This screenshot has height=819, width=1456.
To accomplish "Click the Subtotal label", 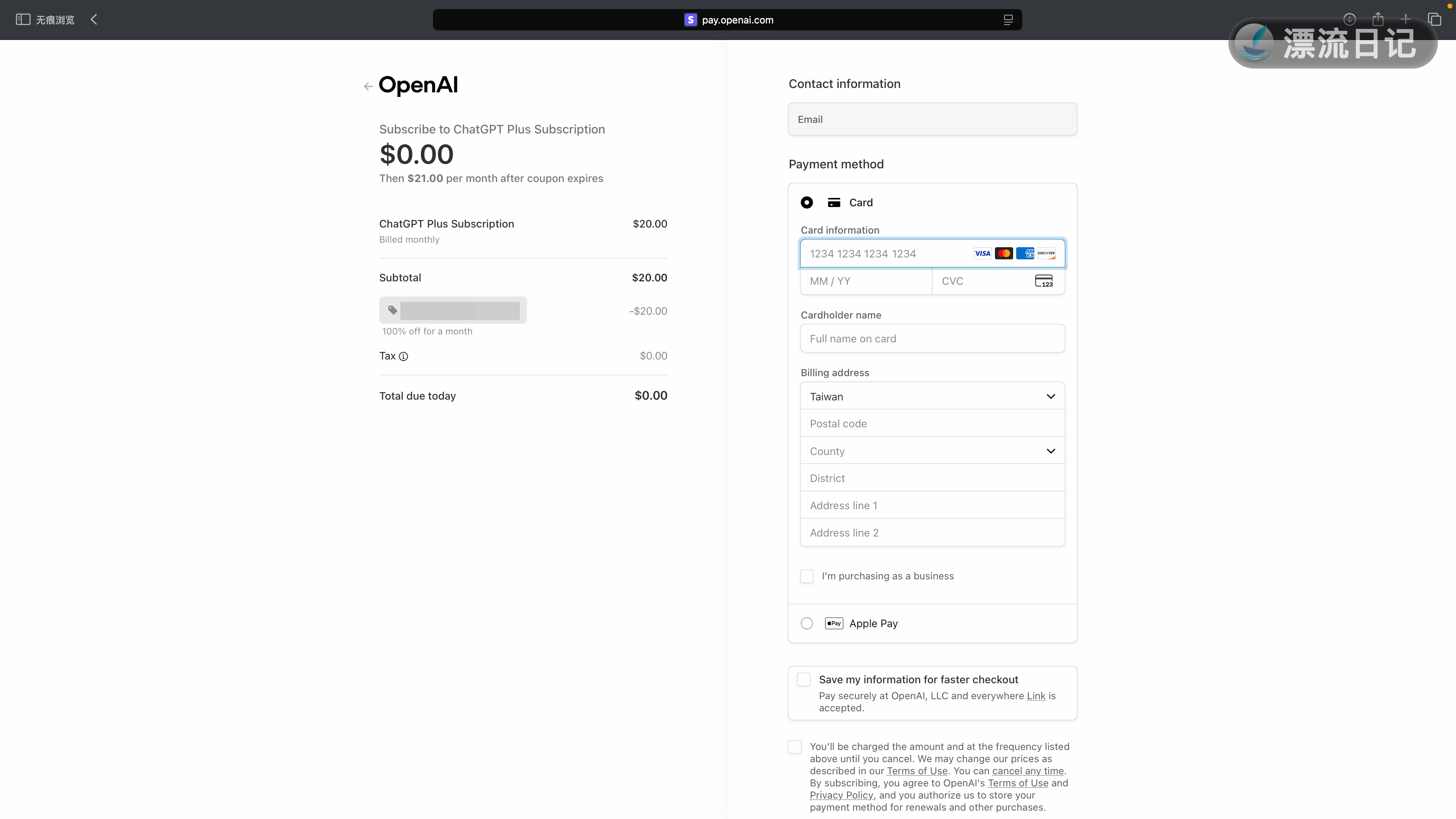I will [x=400, y=278].
